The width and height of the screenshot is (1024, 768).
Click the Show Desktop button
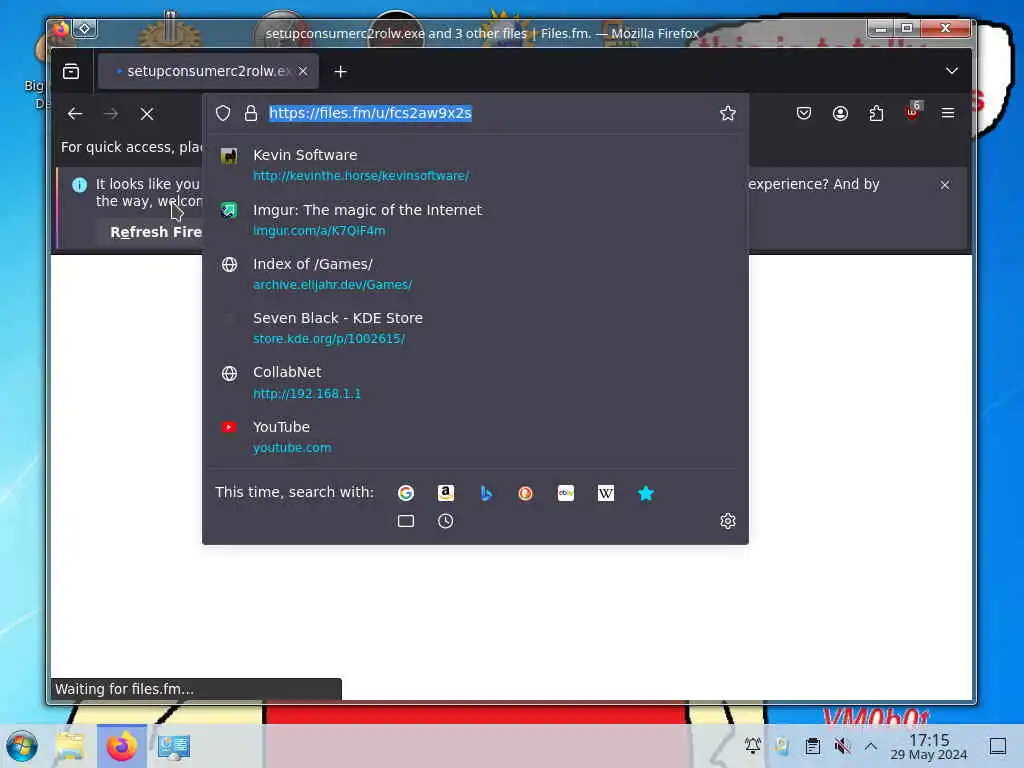click(998, 746)
